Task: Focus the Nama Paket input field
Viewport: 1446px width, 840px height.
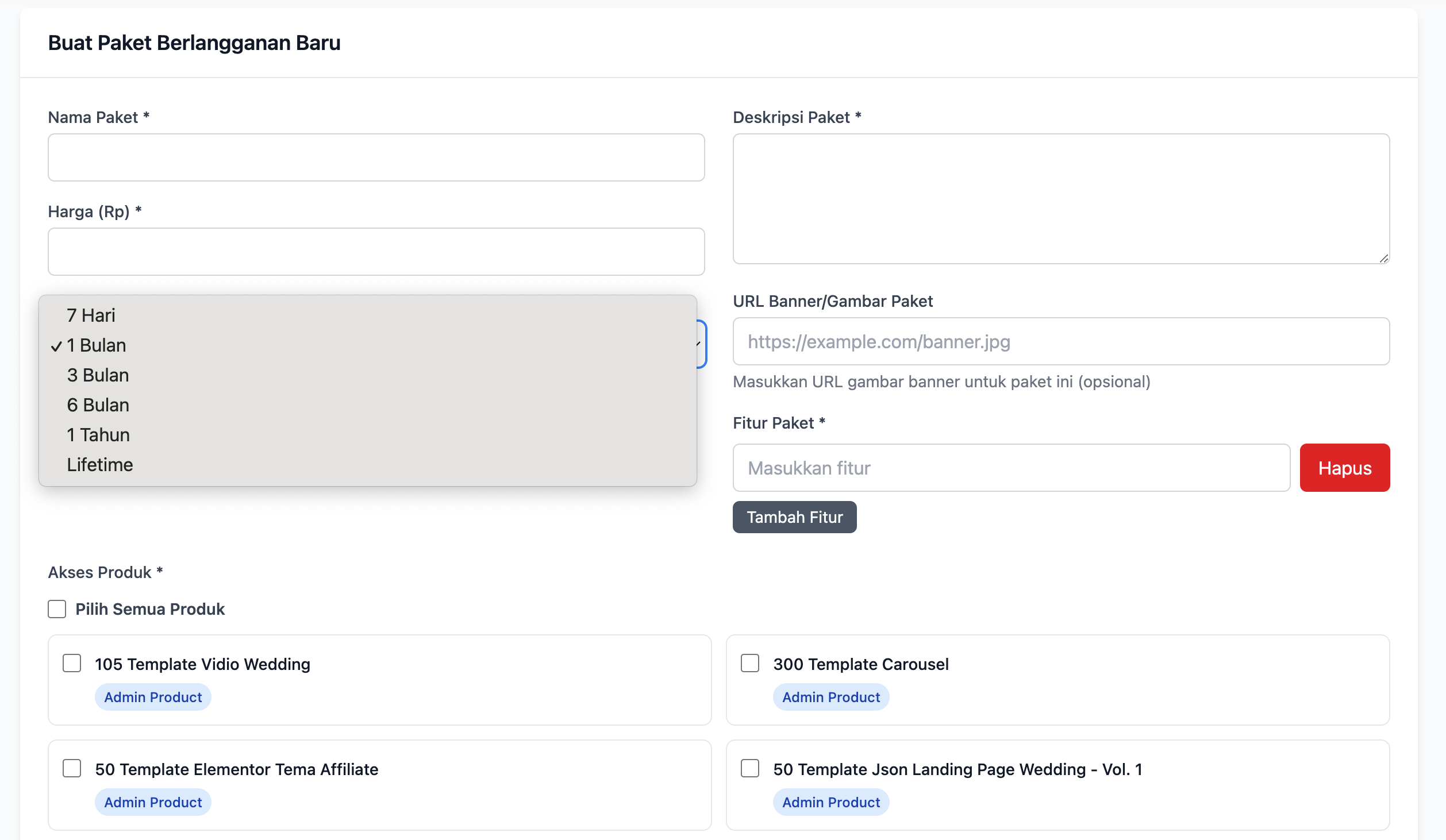Action: pos(376,157)
